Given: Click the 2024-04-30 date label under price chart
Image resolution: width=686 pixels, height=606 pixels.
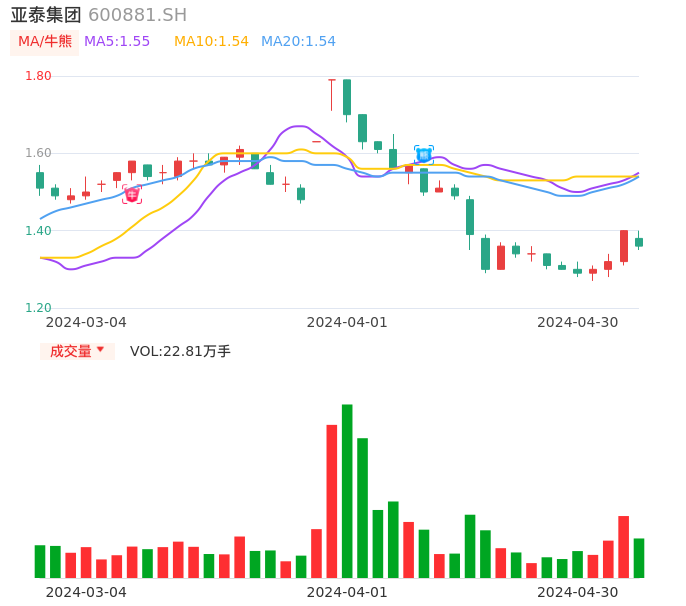Looking at the screenshot, I should [x=578, y=322].
